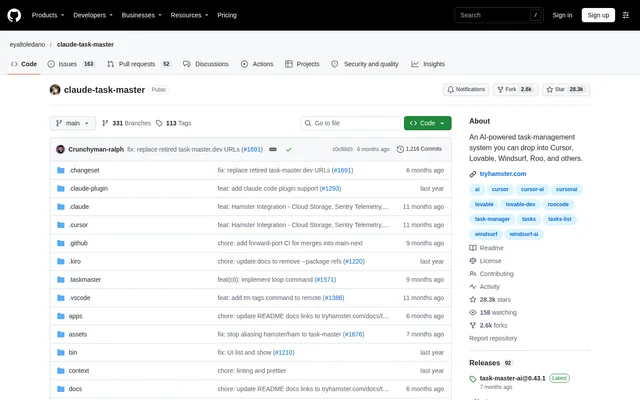This screenshot has width=640, height=400.
Task: Click the Notifications bell button
Action: (466, 89)
